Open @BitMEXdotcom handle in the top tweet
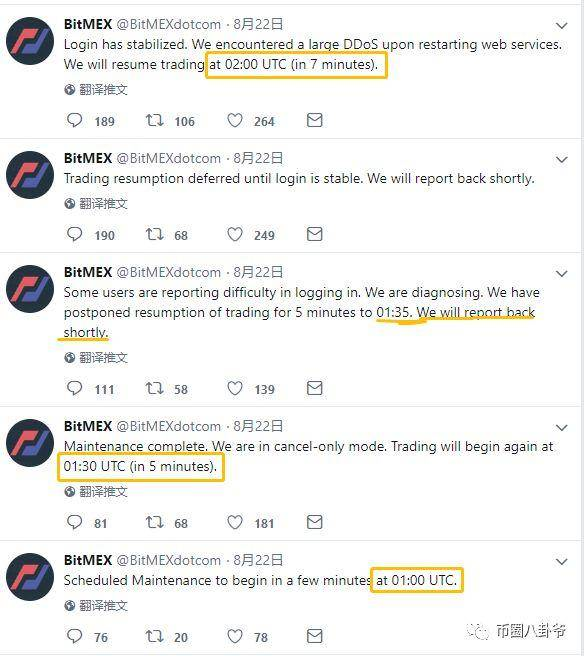This screenshot has width=584, height=656. point(169,24)
